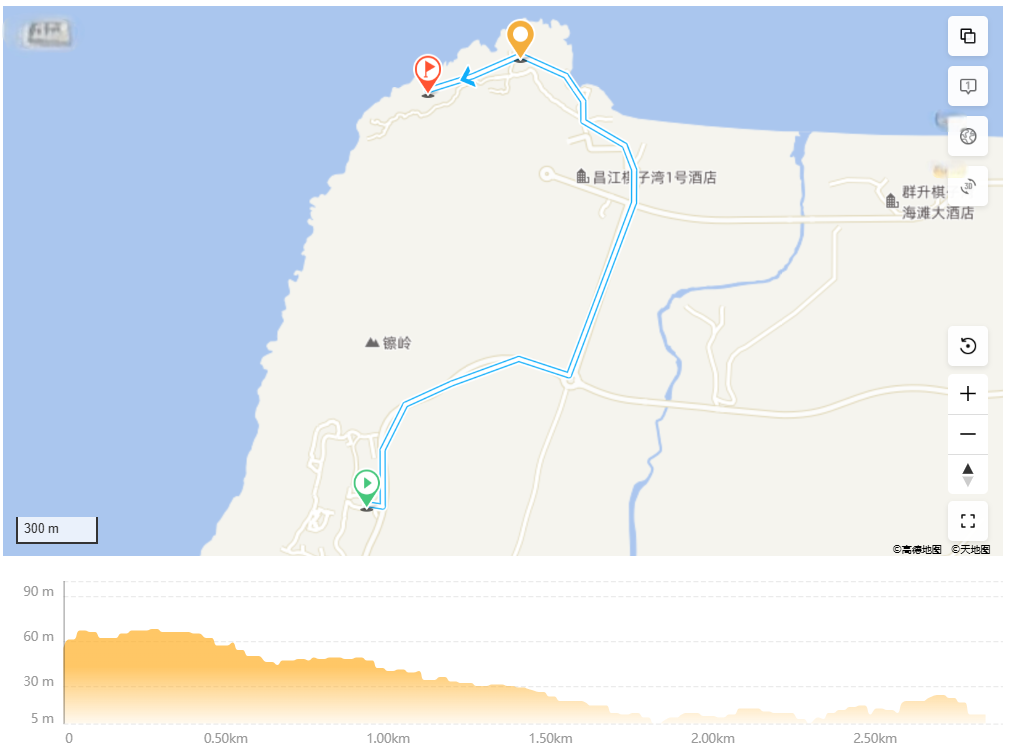This screenshot has height=755, width=1011.
Task: Click the 镖岭 mountain label
Action: [x=389, y=343]
